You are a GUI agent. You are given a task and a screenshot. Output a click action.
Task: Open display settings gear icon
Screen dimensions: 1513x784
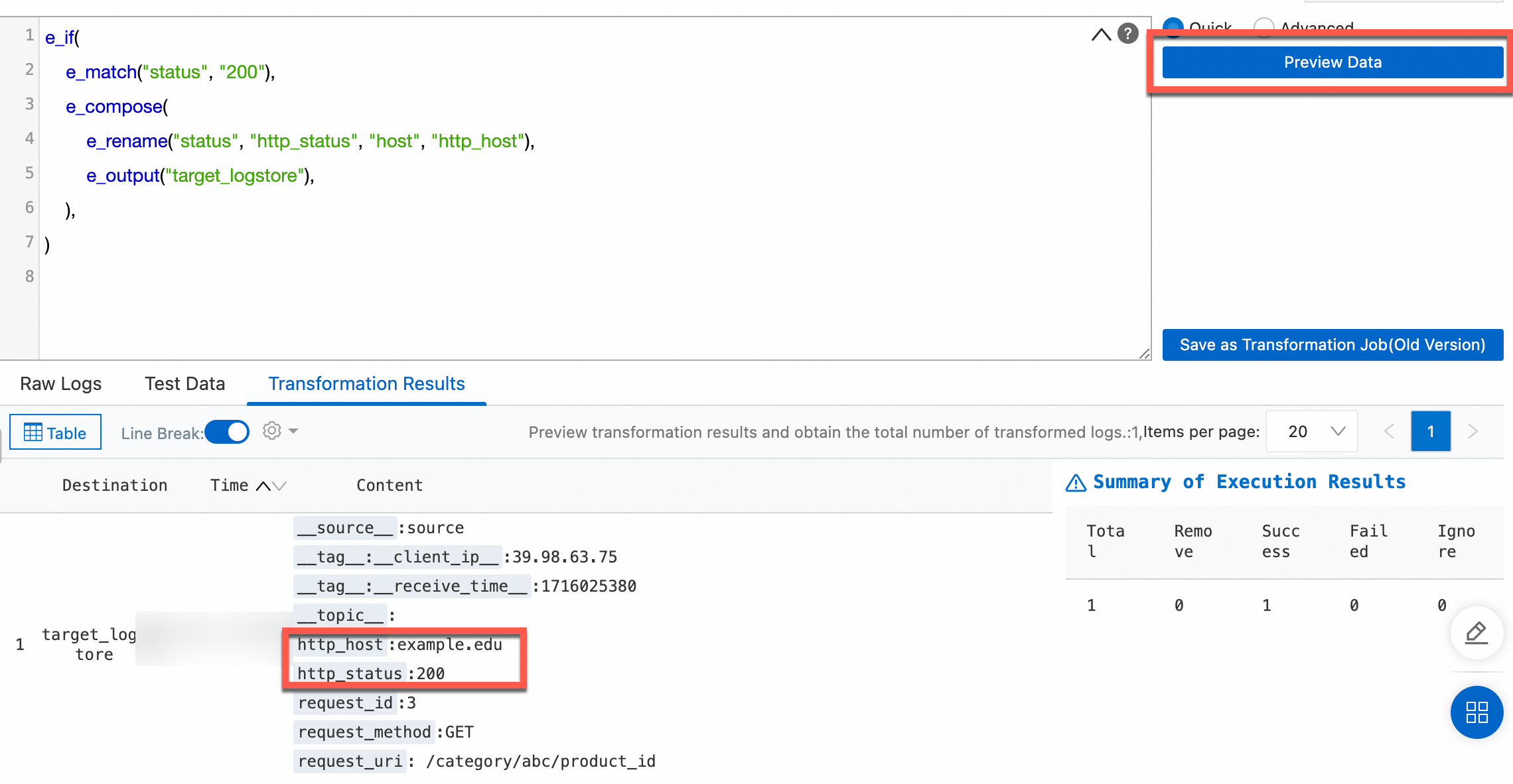pos(272,431)
